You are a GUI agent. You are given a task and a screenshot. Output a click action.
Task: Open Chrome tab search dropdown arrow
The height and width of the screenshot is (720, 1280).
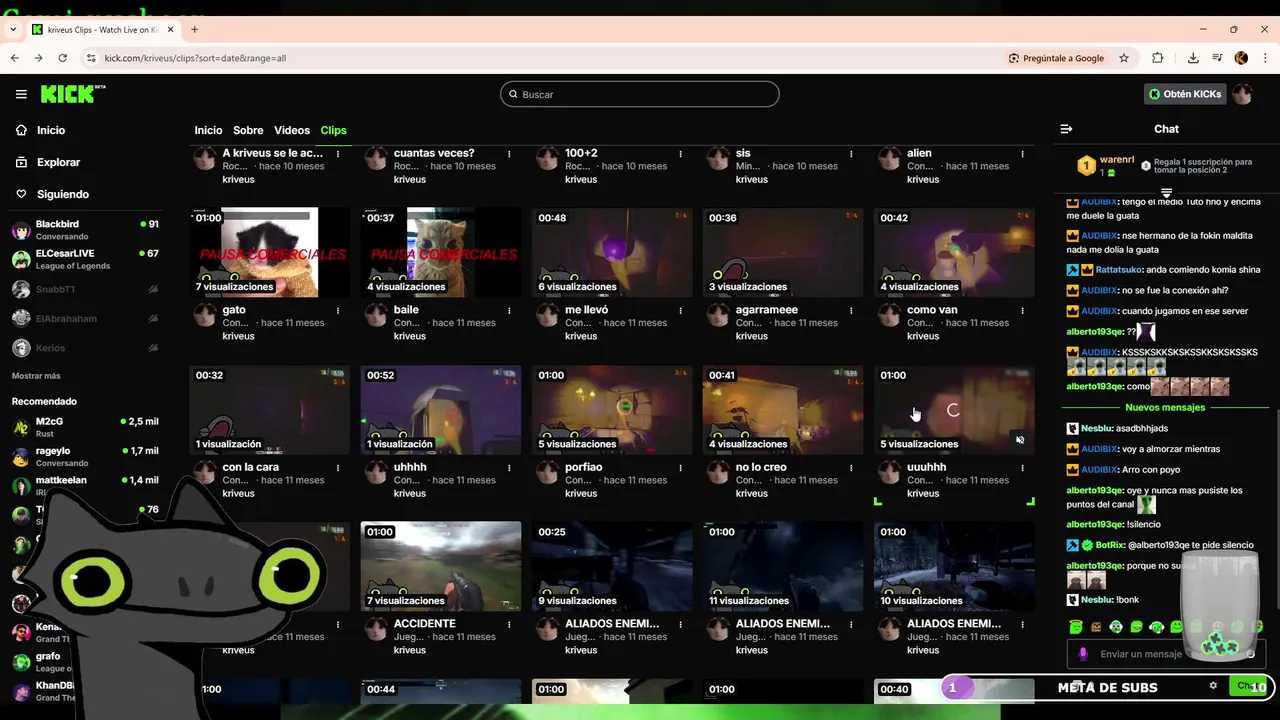pyautogui.click(x=12, y=29)
